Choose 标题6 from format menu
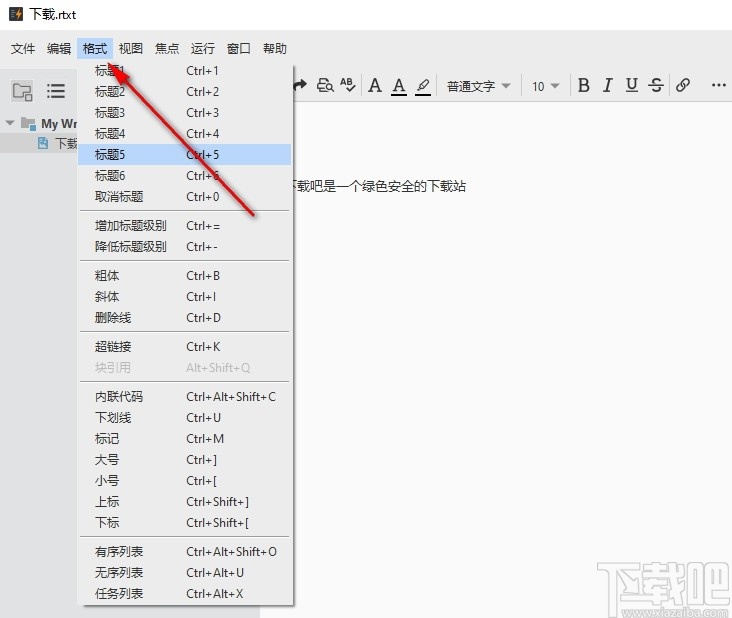 (x=185, y=176)
